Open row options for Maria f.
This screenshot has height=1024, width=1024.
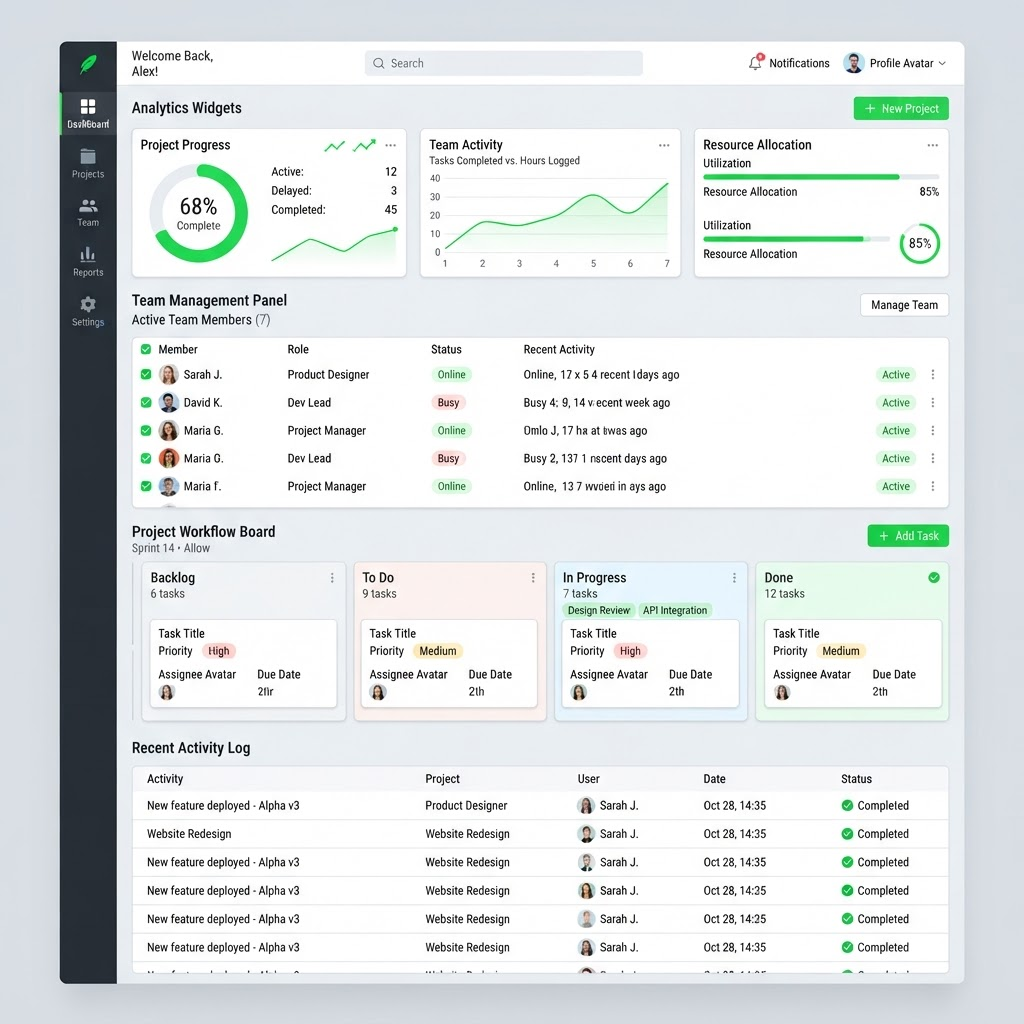pos(933,486)
